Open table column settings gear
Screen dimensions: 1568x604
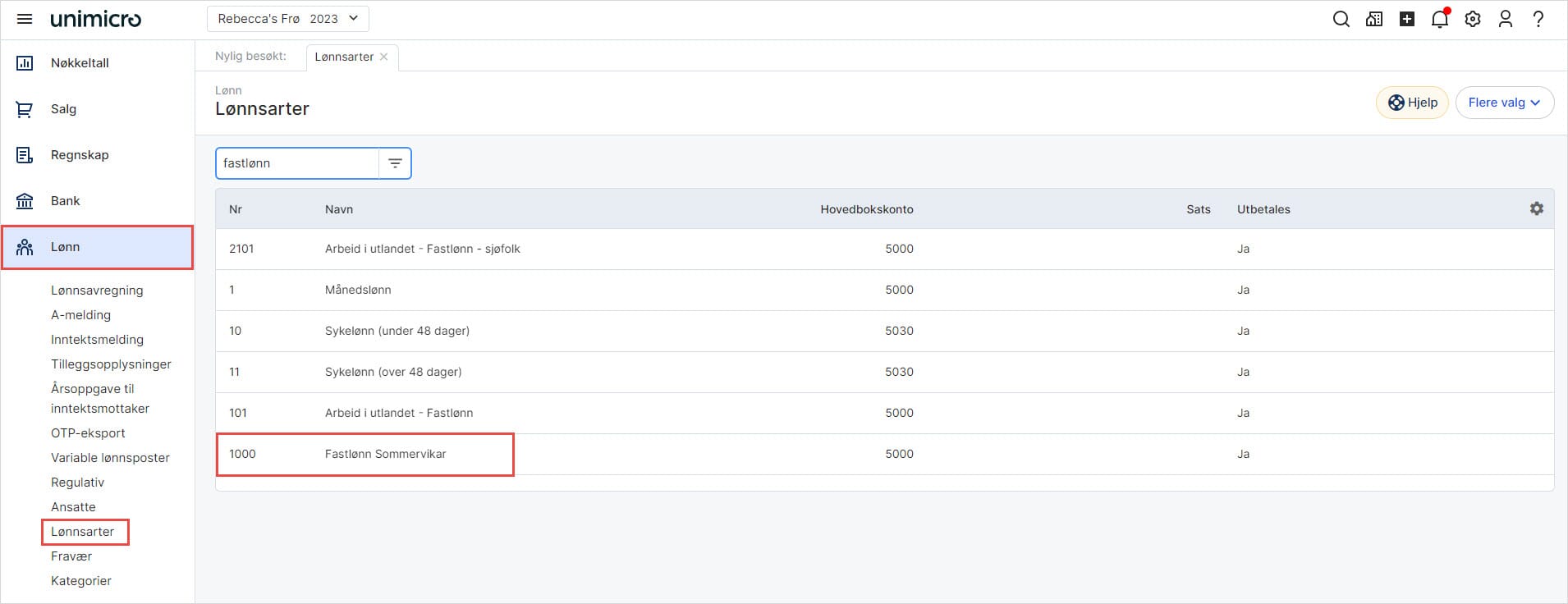pyautogui.click(x=1536, y=209)
